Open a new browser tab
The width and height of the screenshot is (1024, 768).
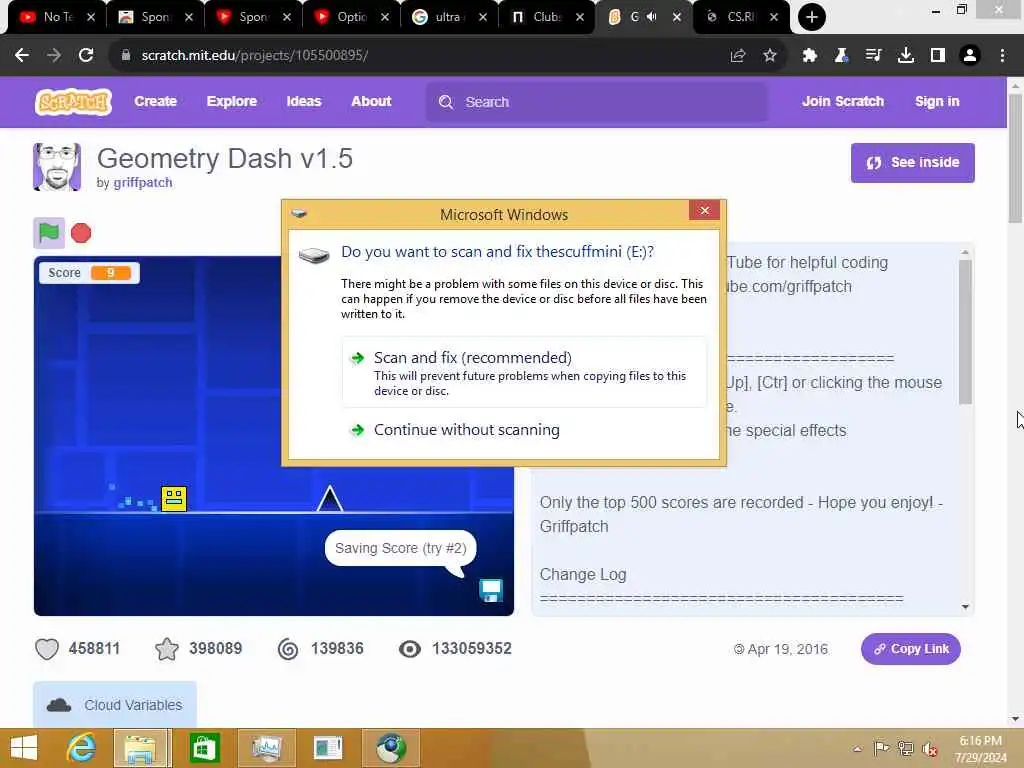[812, 17]
